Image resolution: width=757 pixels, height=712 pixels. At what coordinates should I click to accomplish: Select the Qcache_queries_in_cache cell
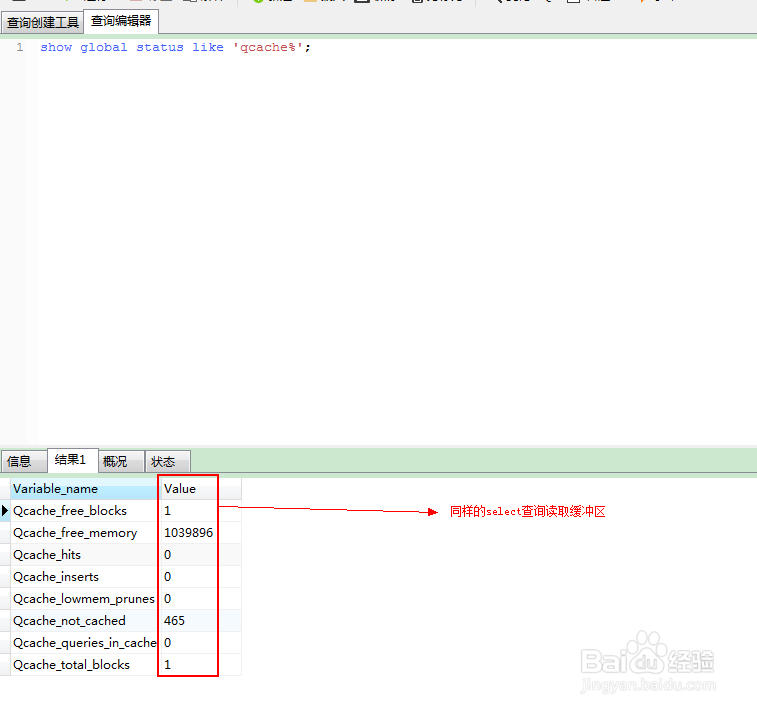pos(85,643)
